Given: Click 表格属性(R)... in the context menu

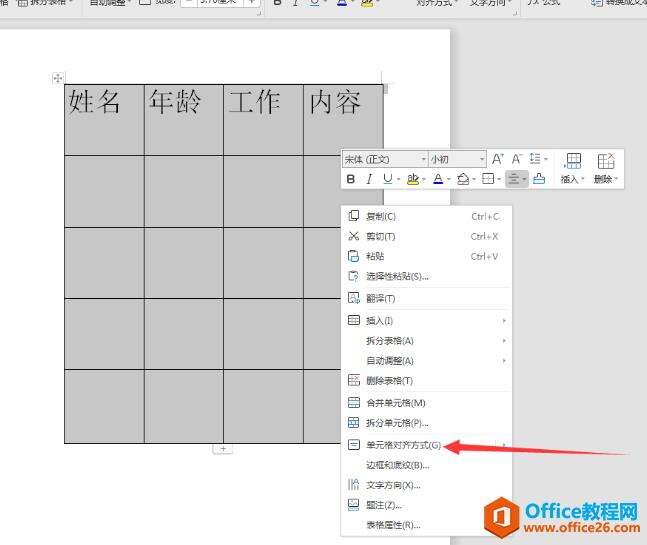Looking at the screenshot, I should [392, 524].
